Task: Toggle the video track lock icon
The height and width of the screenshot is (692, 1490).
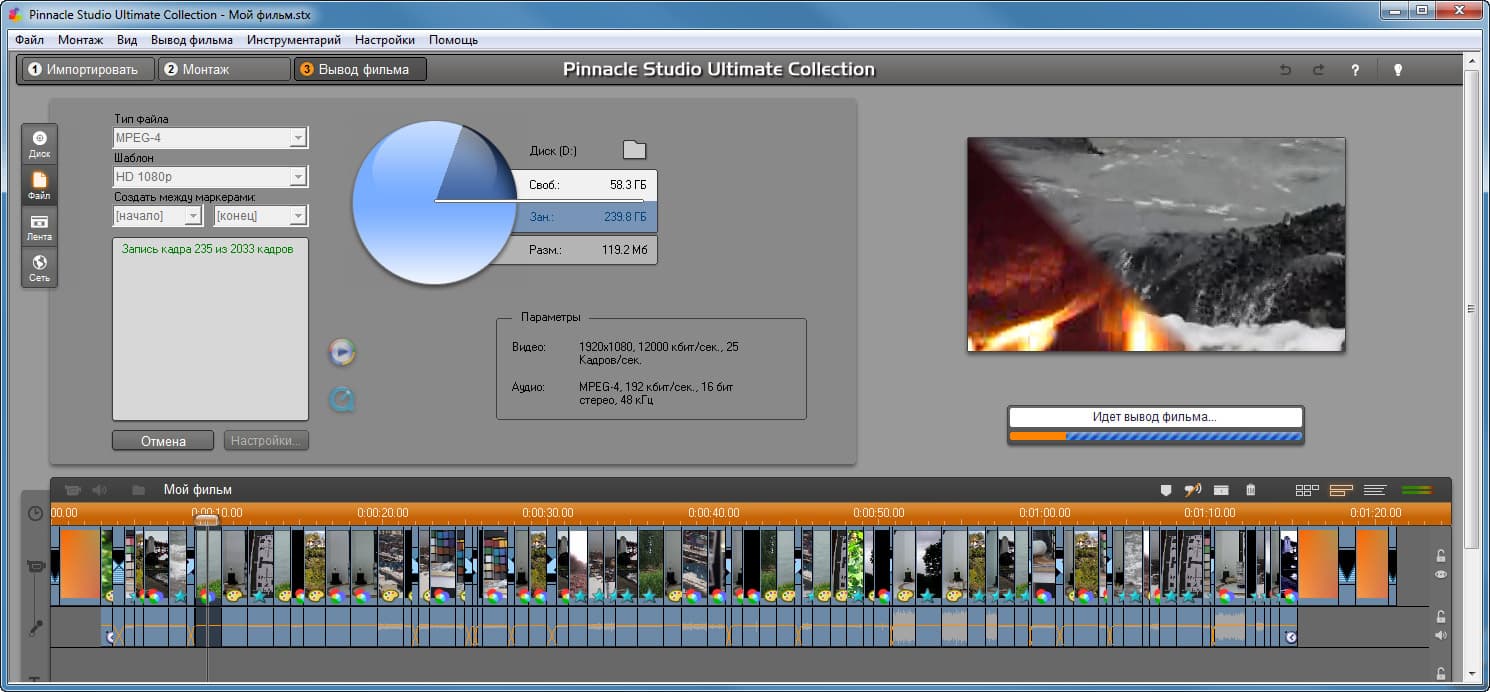Action: 1441,555
